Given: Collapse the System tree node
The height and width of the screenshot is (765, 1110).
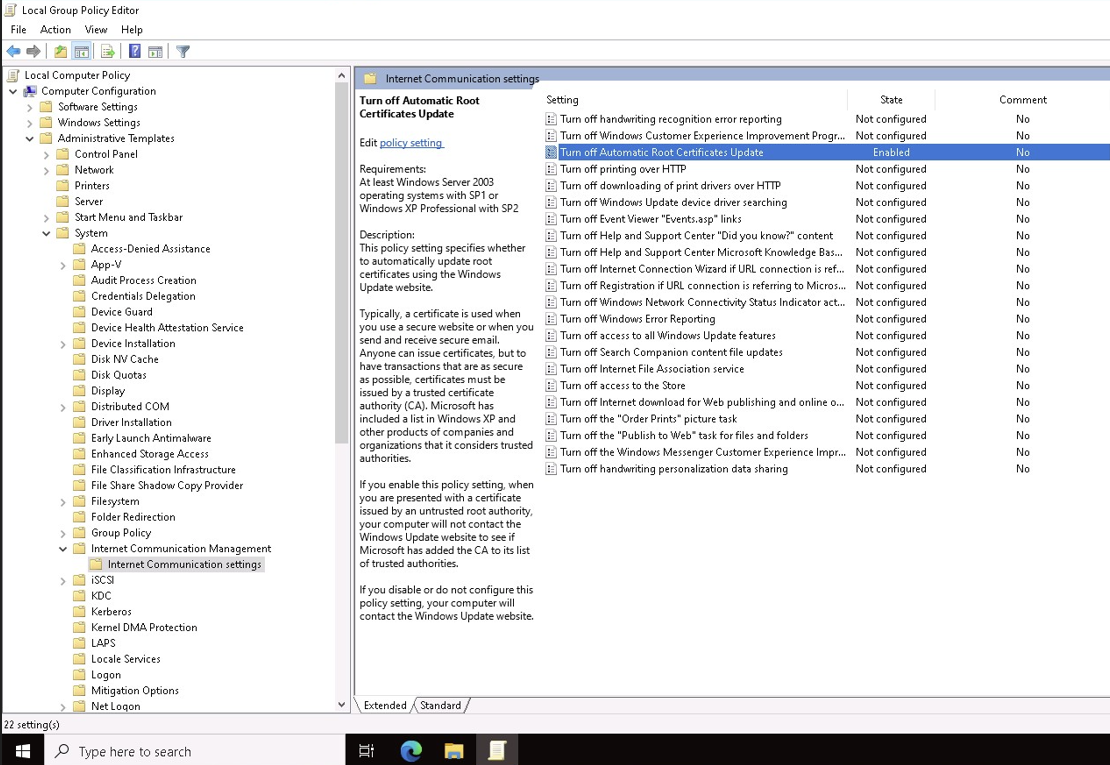Looking at the screenshot, I should [46, 233].
